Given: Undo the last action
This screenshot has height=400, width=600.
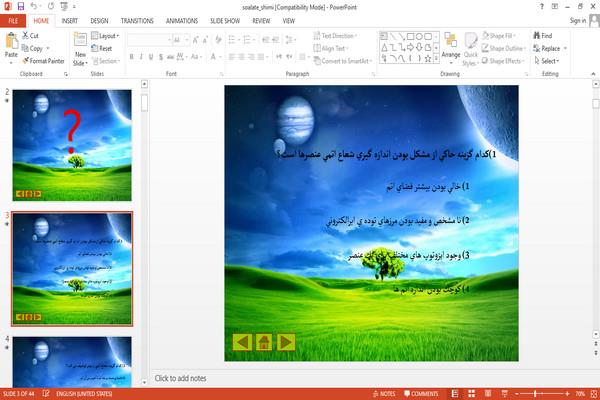Looking at the screenshot, I should point(34,7).
